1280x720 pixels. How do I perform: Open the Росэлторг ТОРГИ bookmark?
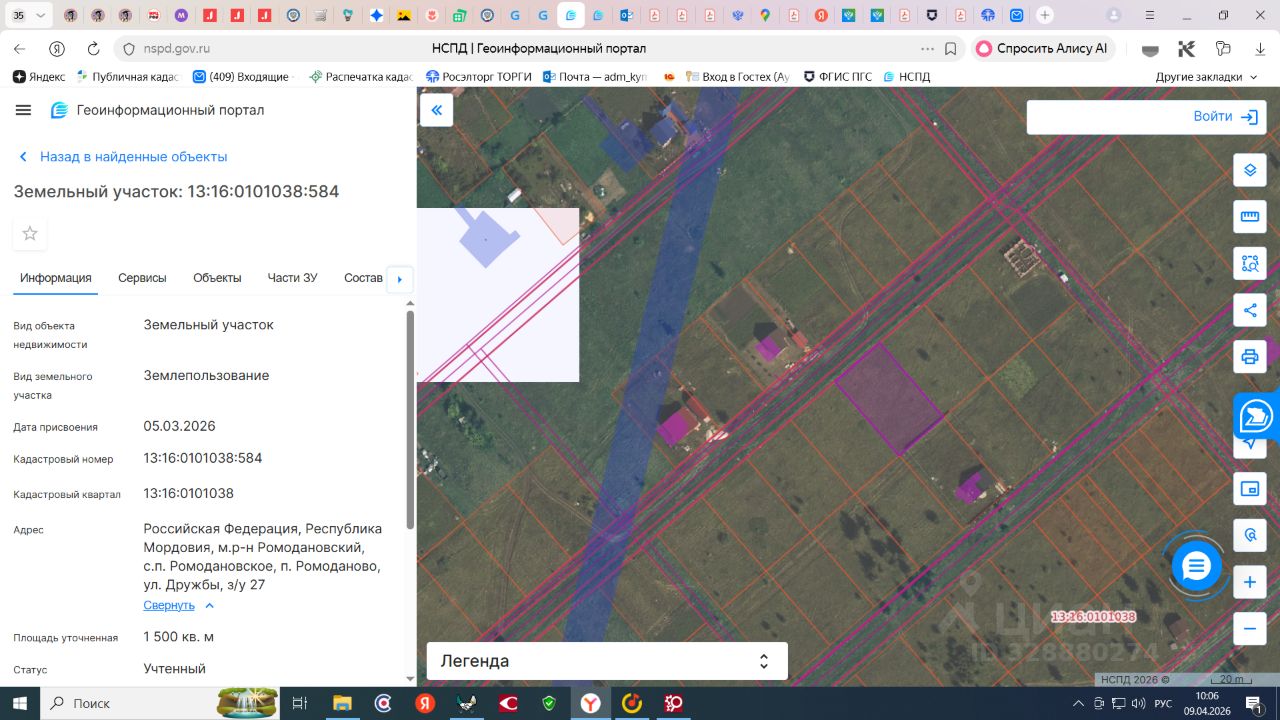[479, 76]
